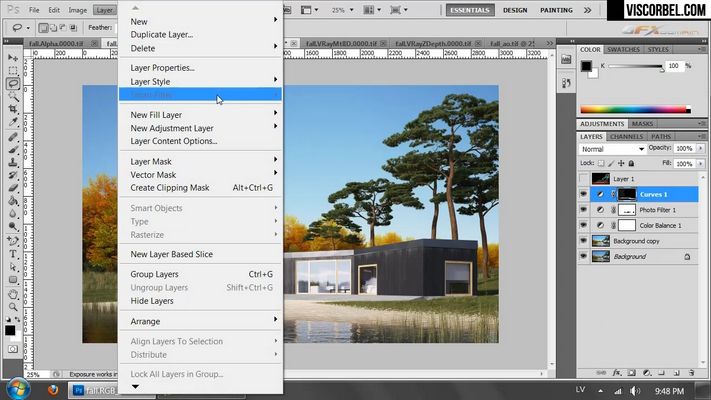Viewport: 711px width, 400px height.
Task: Select the Eyedropper tool
Action: pos(13,122)
